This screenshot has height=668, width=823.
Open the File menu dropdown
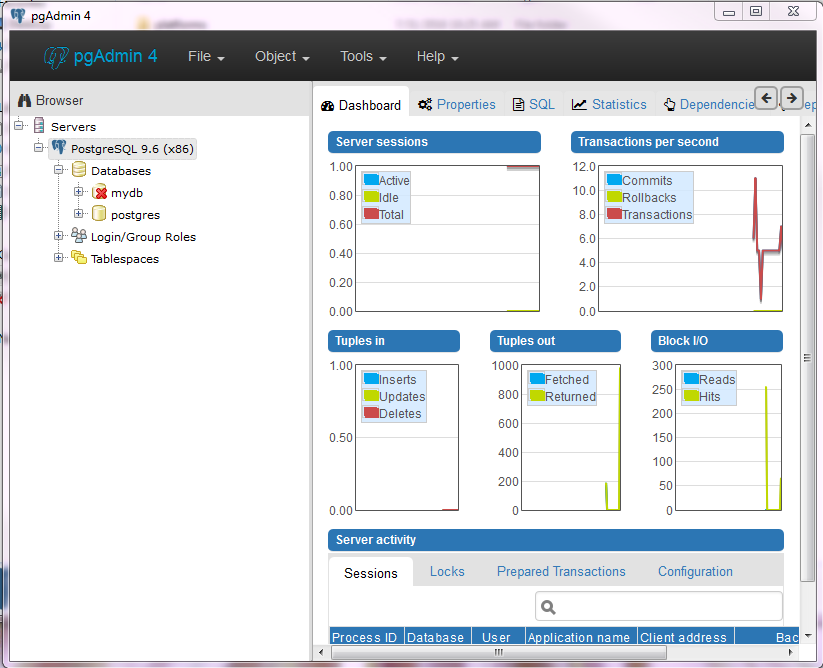[206, 57]
